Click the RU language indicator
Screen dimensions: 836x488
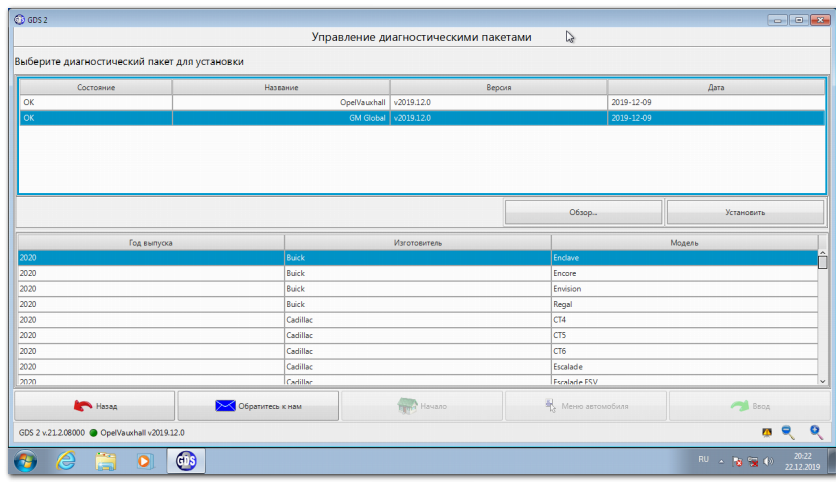coord(703,459)
